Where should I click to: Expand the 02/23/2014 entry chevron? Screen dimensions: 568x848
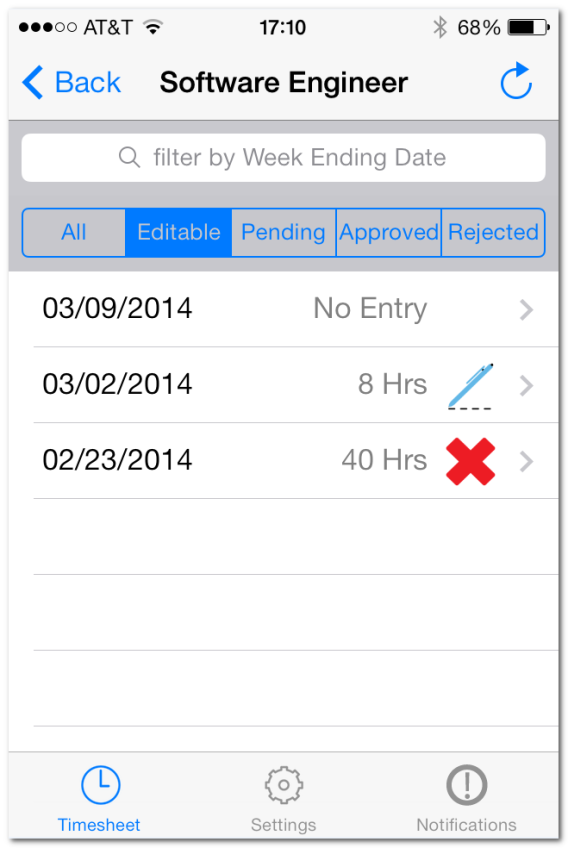(x=526, y=462)
